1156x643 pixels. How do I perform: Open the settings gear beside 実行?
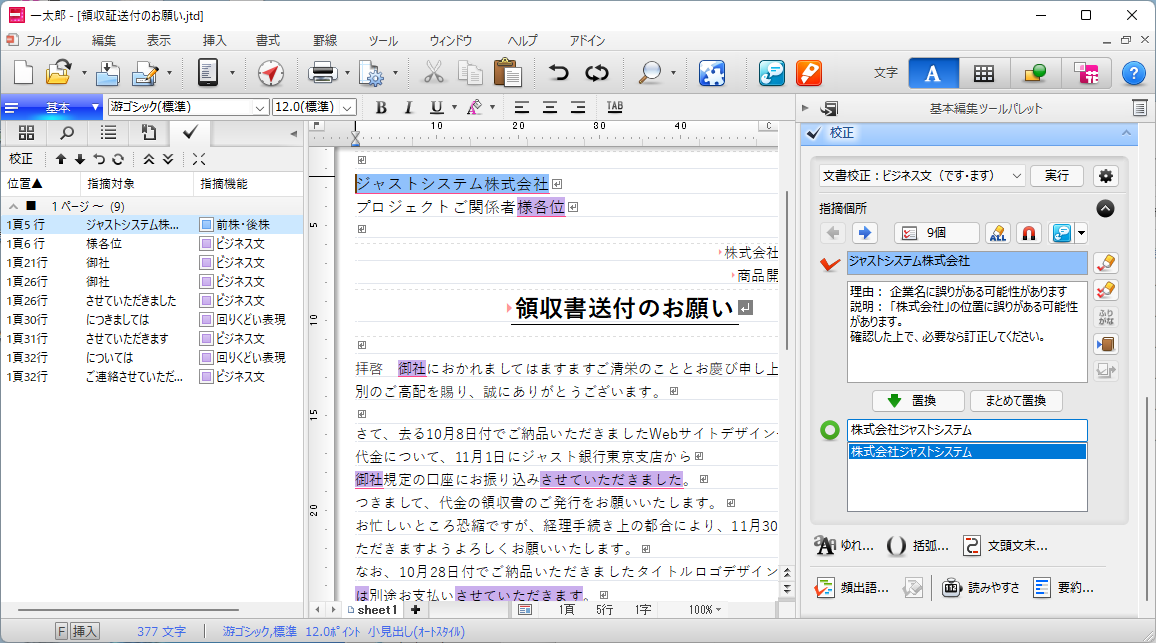[1105, 175]
